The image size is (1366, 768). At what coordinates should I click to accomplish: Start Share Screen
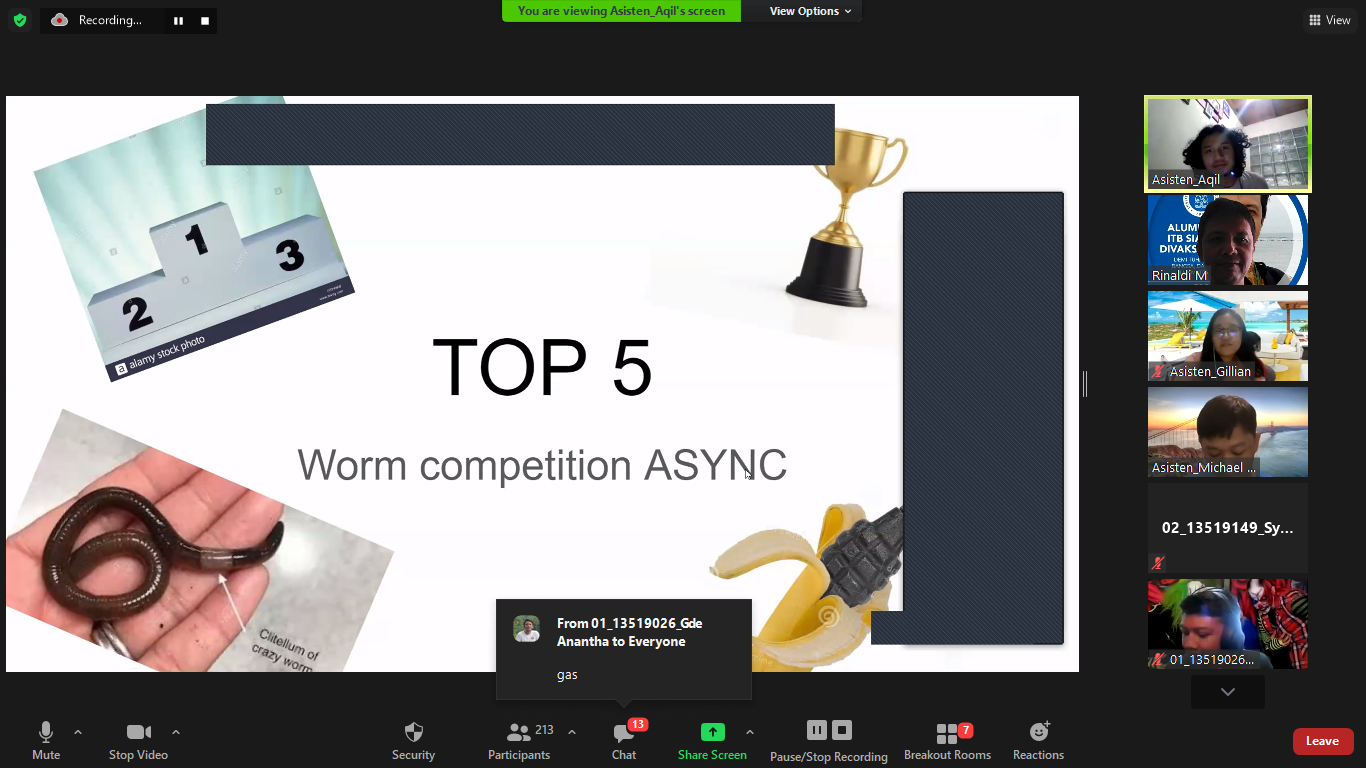click(x=712, y=741)
